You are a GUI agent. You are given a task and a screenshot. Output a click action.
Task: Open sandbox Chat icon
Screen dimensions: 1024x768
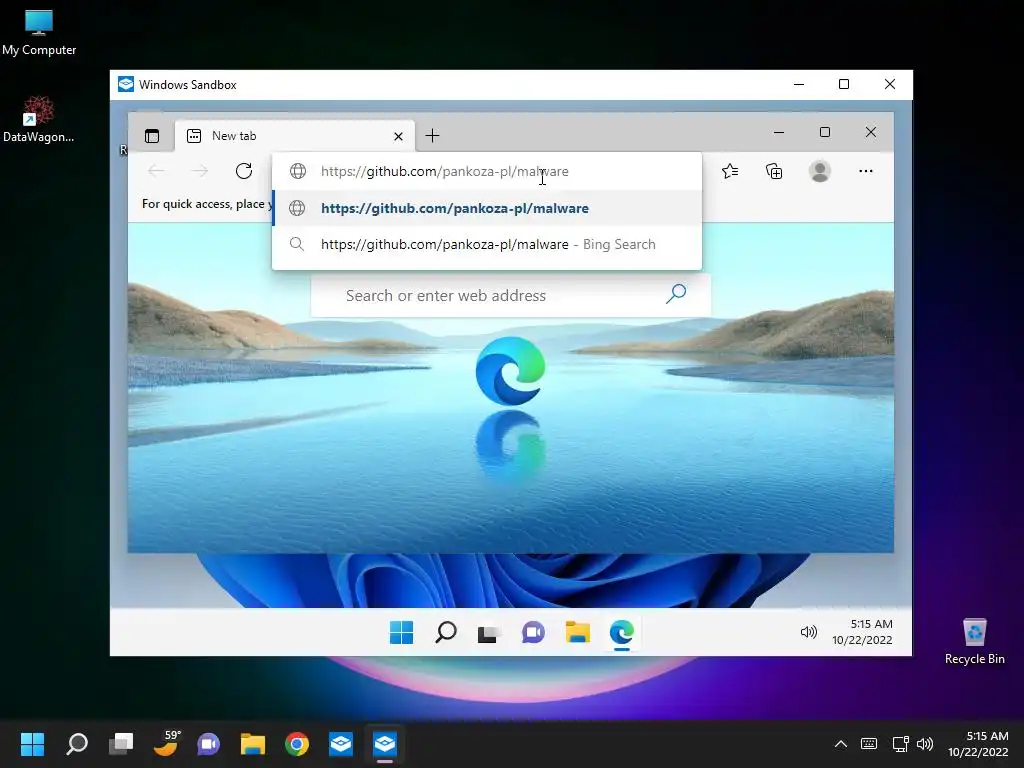(x=533, y=632)
